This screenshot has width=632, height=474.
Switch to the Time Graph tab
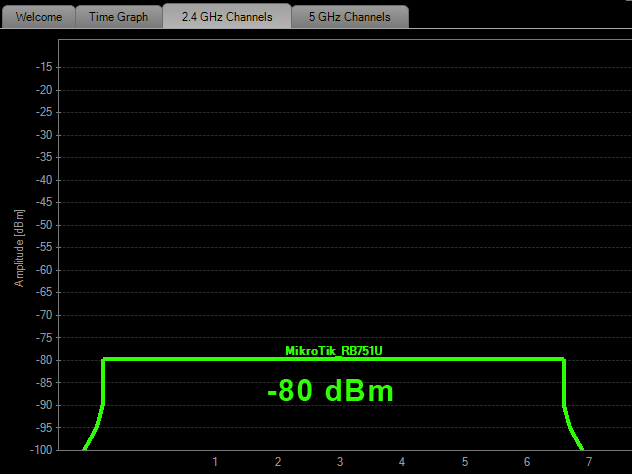(x=118, y=17)
